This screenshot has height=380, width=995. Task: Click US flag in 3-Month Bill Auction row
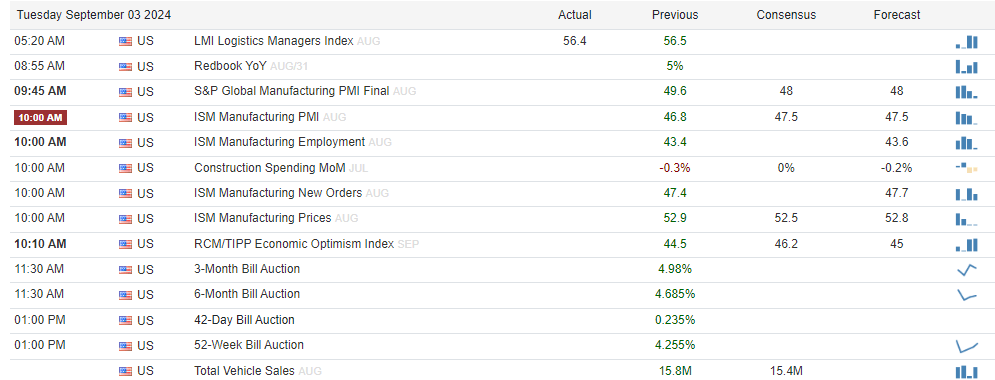(125, 270)
